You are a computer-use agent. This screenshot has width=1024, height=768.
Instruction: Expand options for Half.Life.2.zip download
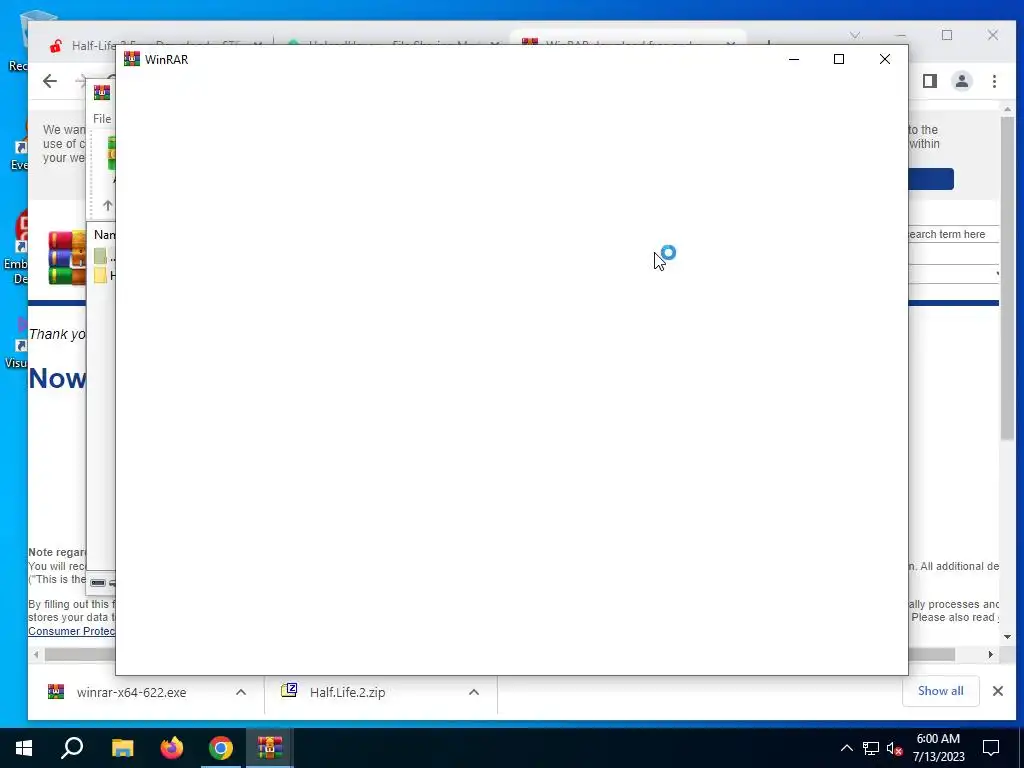[x=474, y=692]
